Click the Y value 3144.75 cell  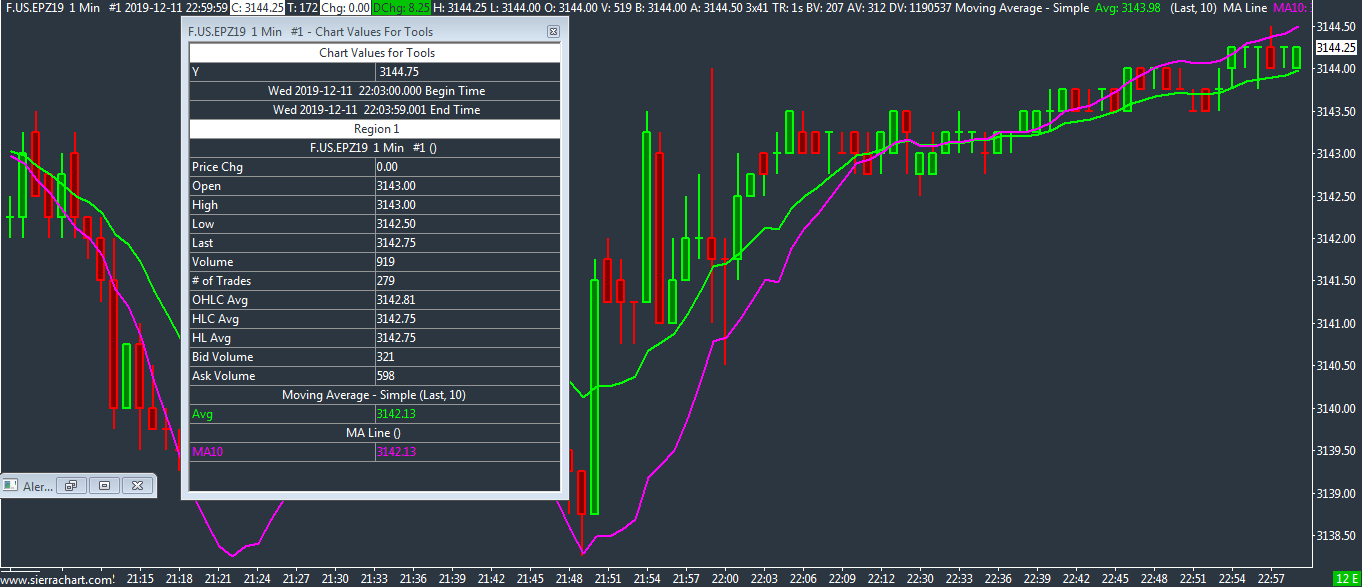point(468,72)
